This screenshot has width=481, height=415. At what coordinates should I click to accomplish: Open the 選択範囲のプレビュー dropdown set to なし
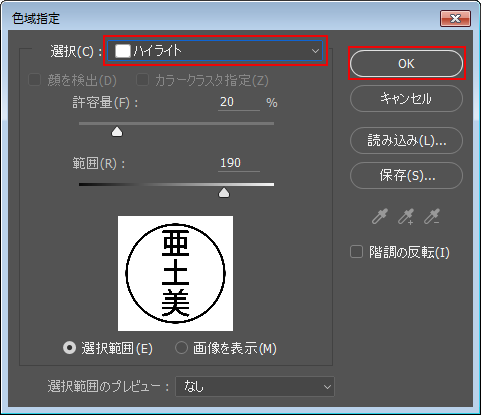point(255,387)
